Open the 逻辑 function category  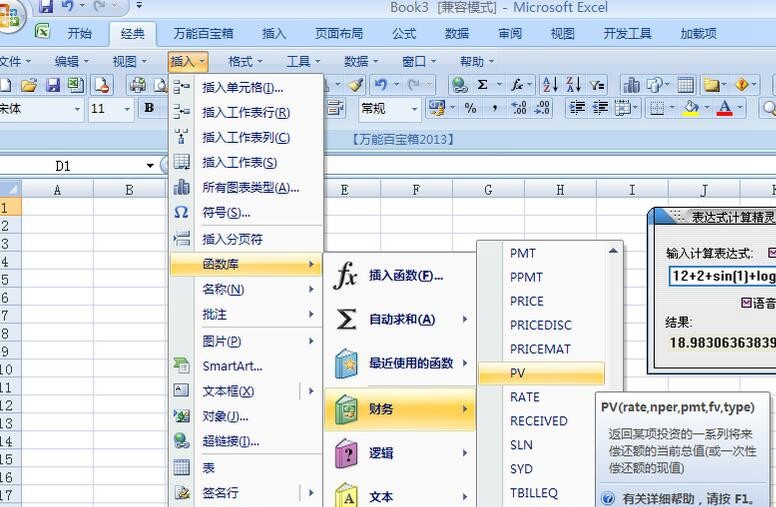400,453
